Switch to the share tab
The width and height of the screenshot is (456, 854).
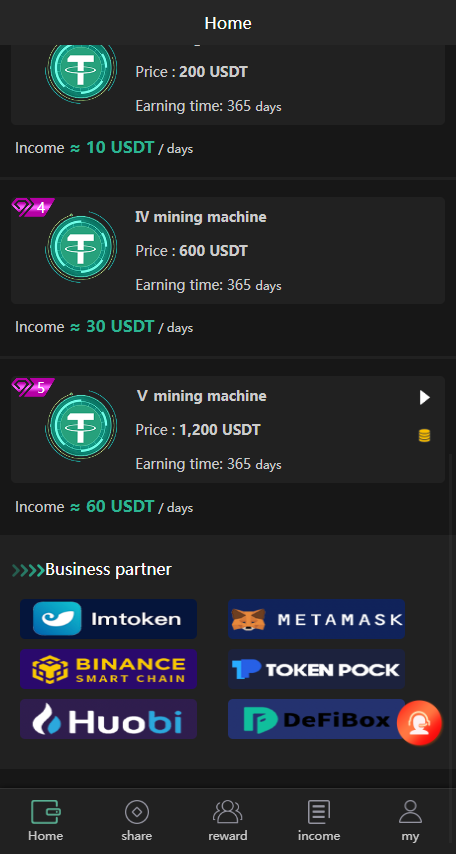point(137,821)
